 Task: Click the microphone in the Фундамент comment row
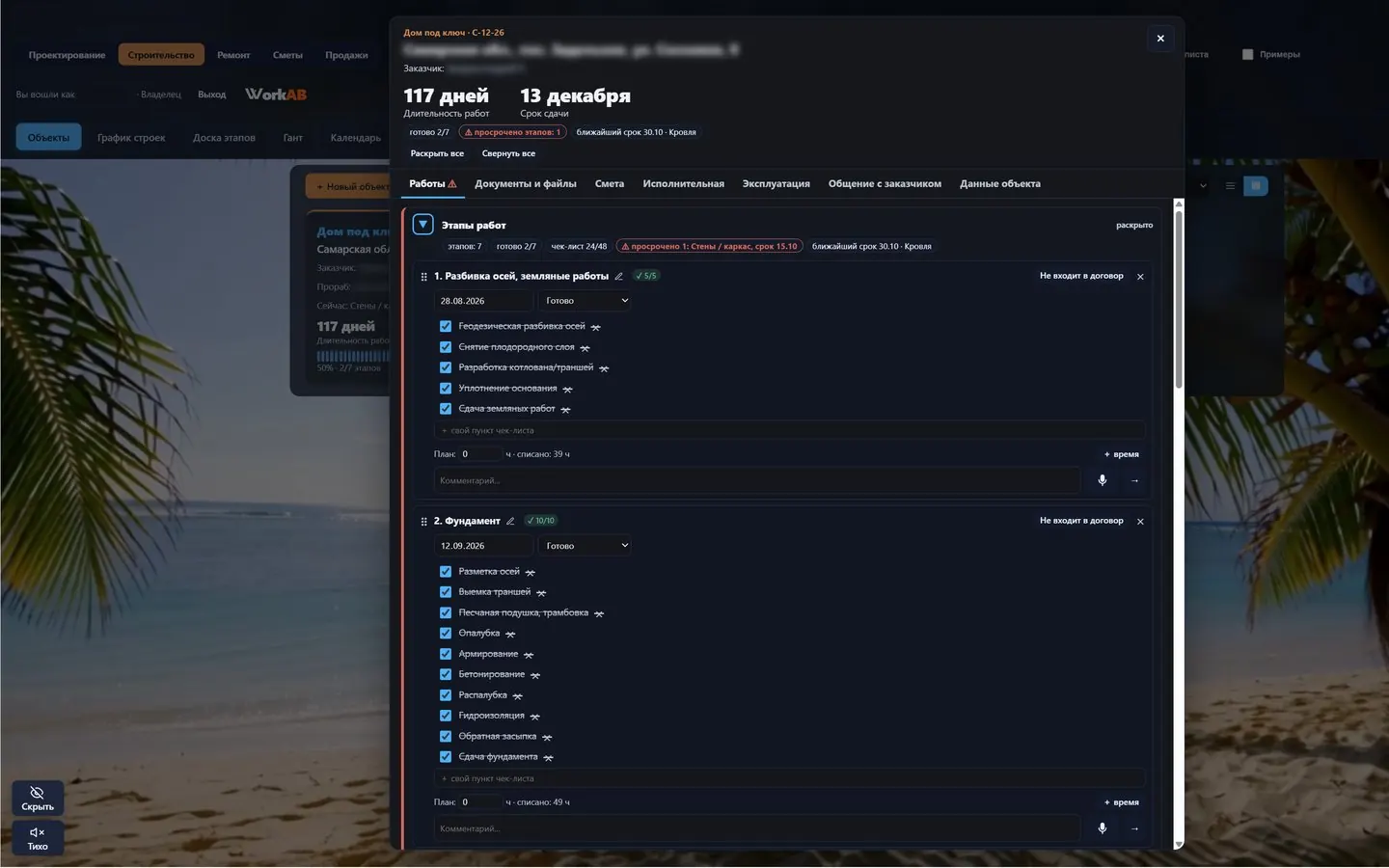point(1103,828)
